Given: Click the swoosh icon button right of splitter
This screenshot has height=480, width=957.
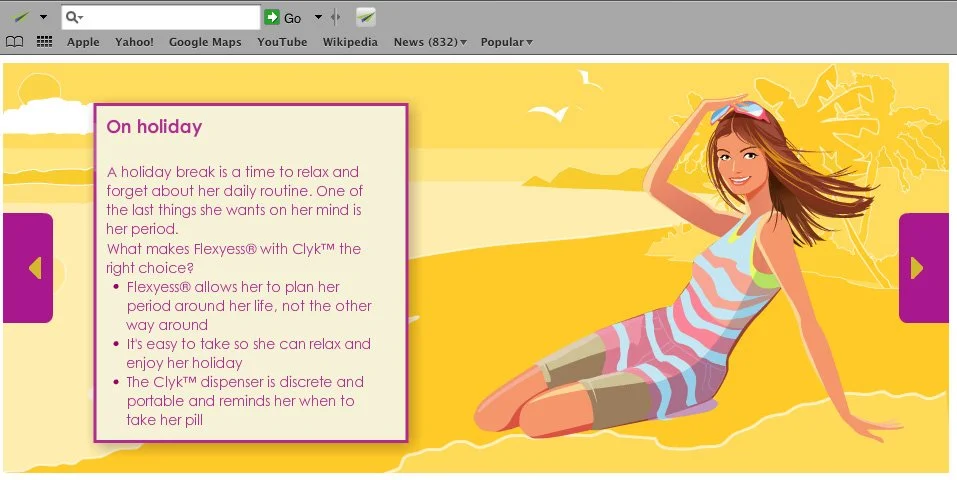Looking at the screenshot, I should [366, 17].
